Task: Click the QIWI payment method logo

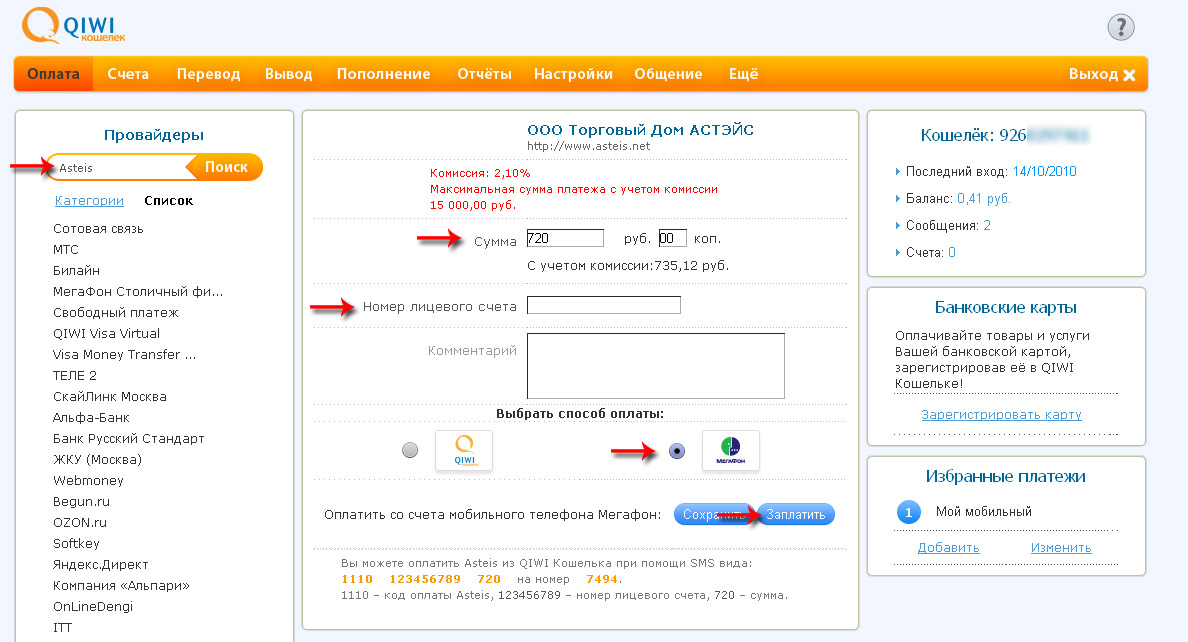Action: 464,450
